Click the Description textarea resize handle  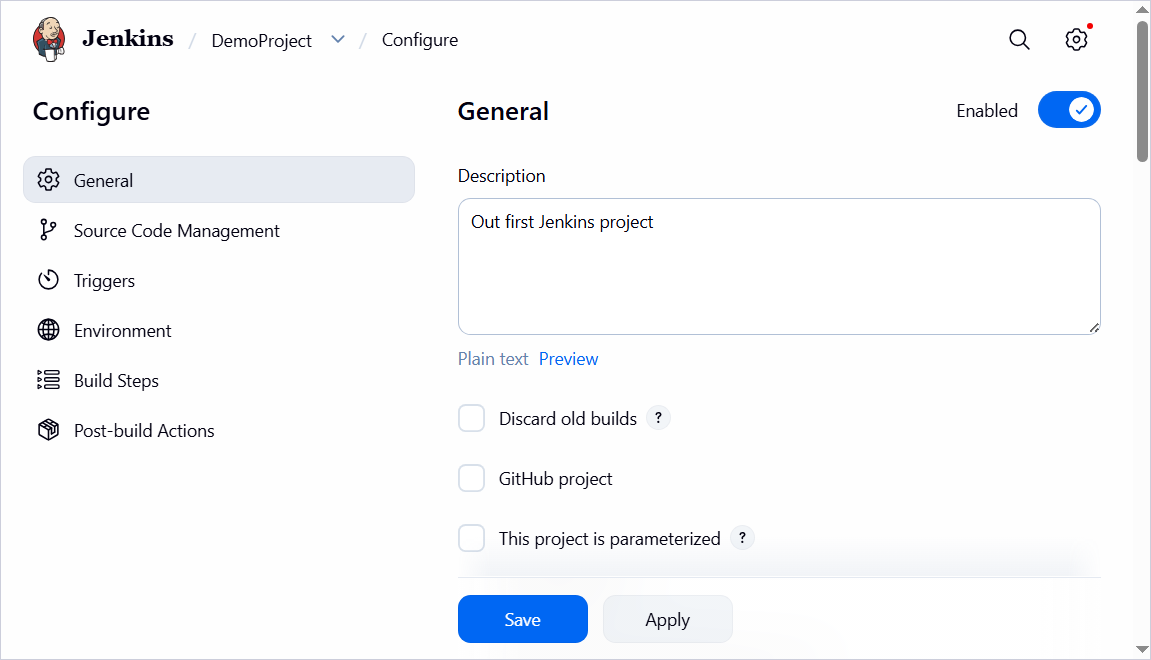[1094, 328]
